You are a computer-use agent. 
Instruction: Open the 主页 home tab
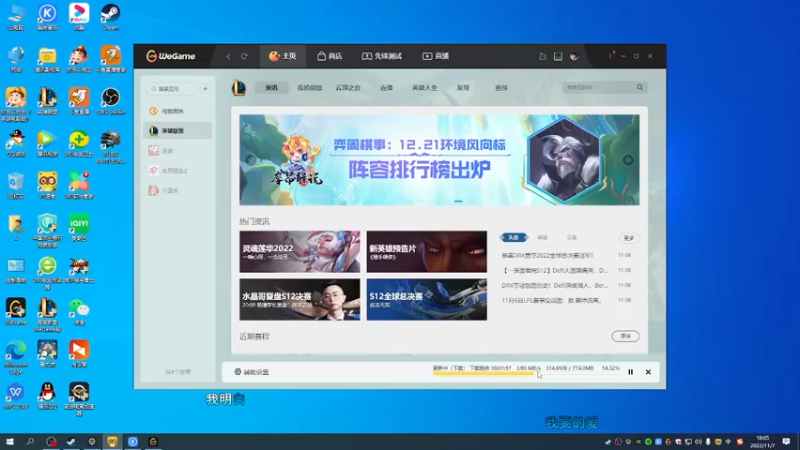point(283,56)
